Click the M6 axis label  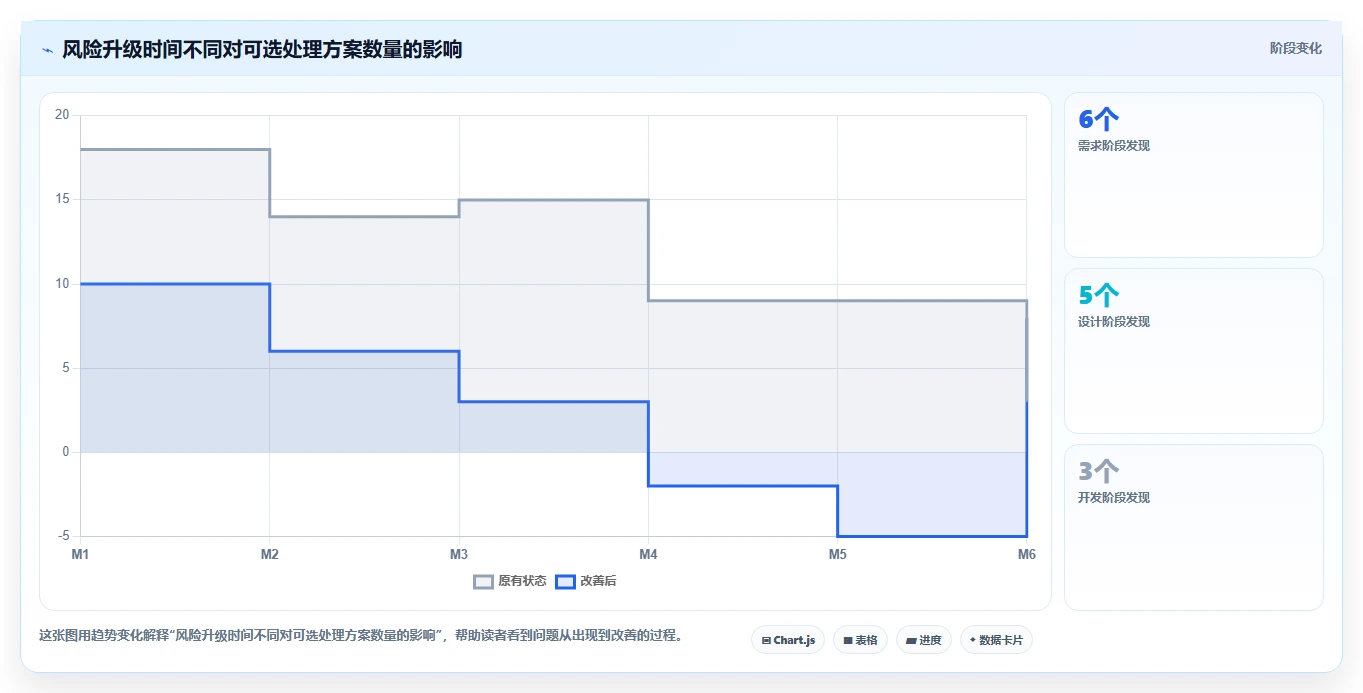coord(1026,553)
